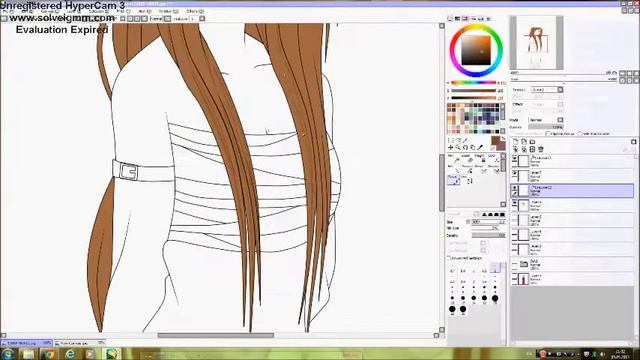Hide the Layer7 layer eye
640x360 pixels.
click(514, 173)
